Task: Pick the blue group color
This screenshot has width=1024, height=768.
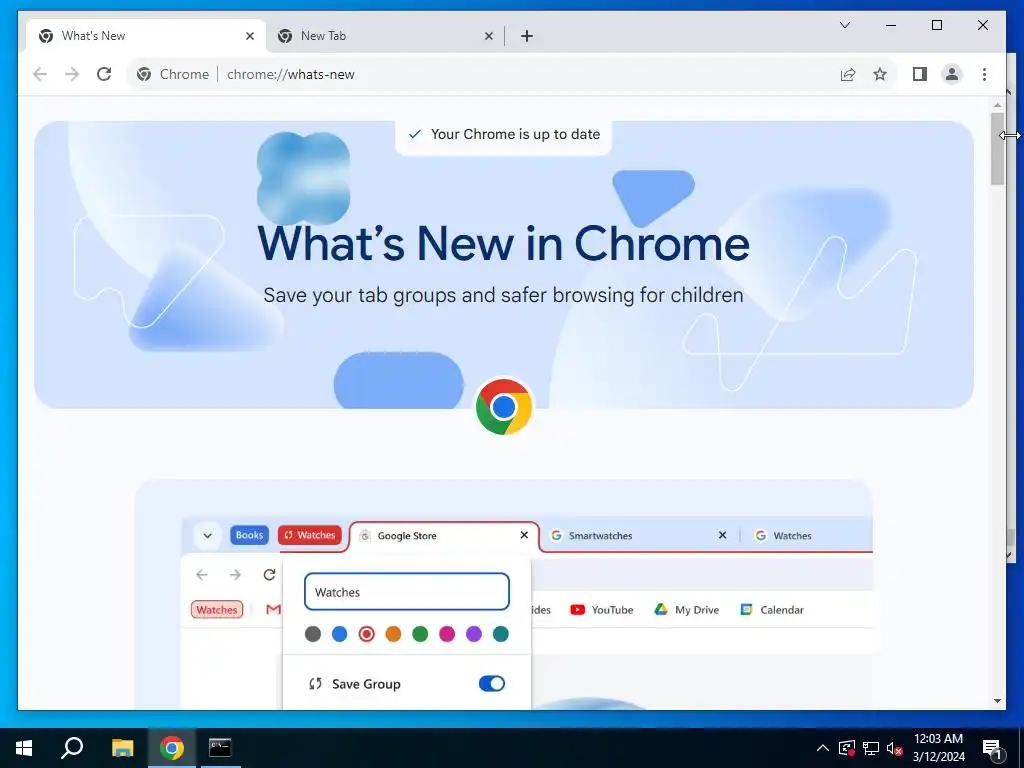Action: pos(340,633)
